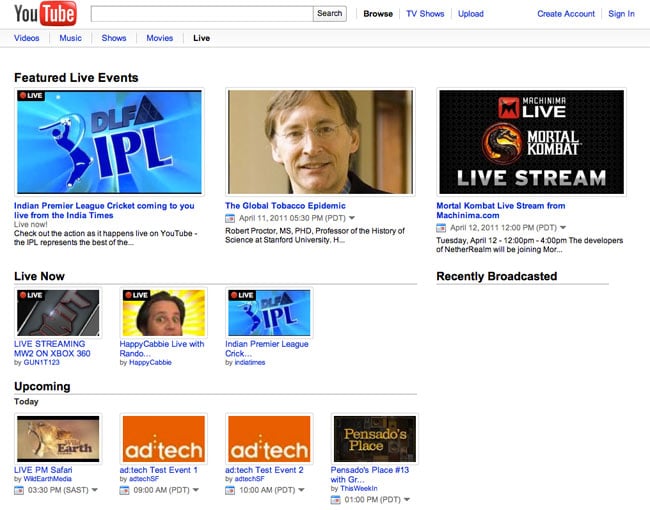Open the Wild Earth safari thumbnail
The height and width of the screenshot is (510, 650).
click(x=58, y=439)
